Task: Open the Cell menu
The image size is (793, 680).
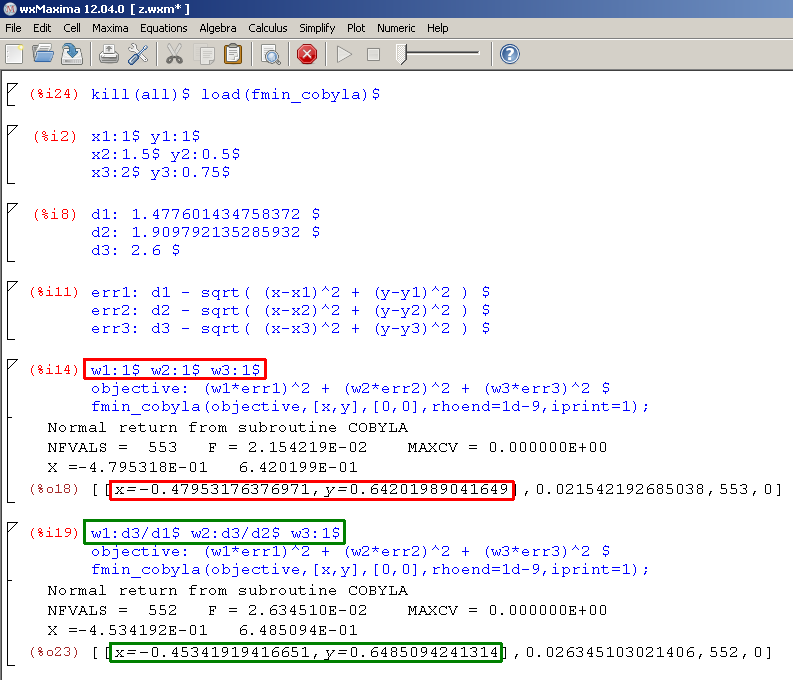Action: [72, 28]
